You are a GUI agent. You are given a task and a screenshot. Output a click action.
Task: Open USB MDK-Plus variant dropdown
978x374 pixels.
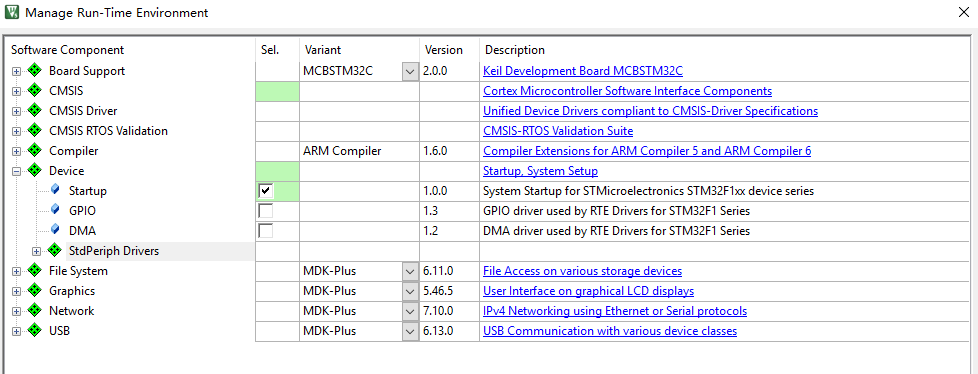tap(410, 331)
